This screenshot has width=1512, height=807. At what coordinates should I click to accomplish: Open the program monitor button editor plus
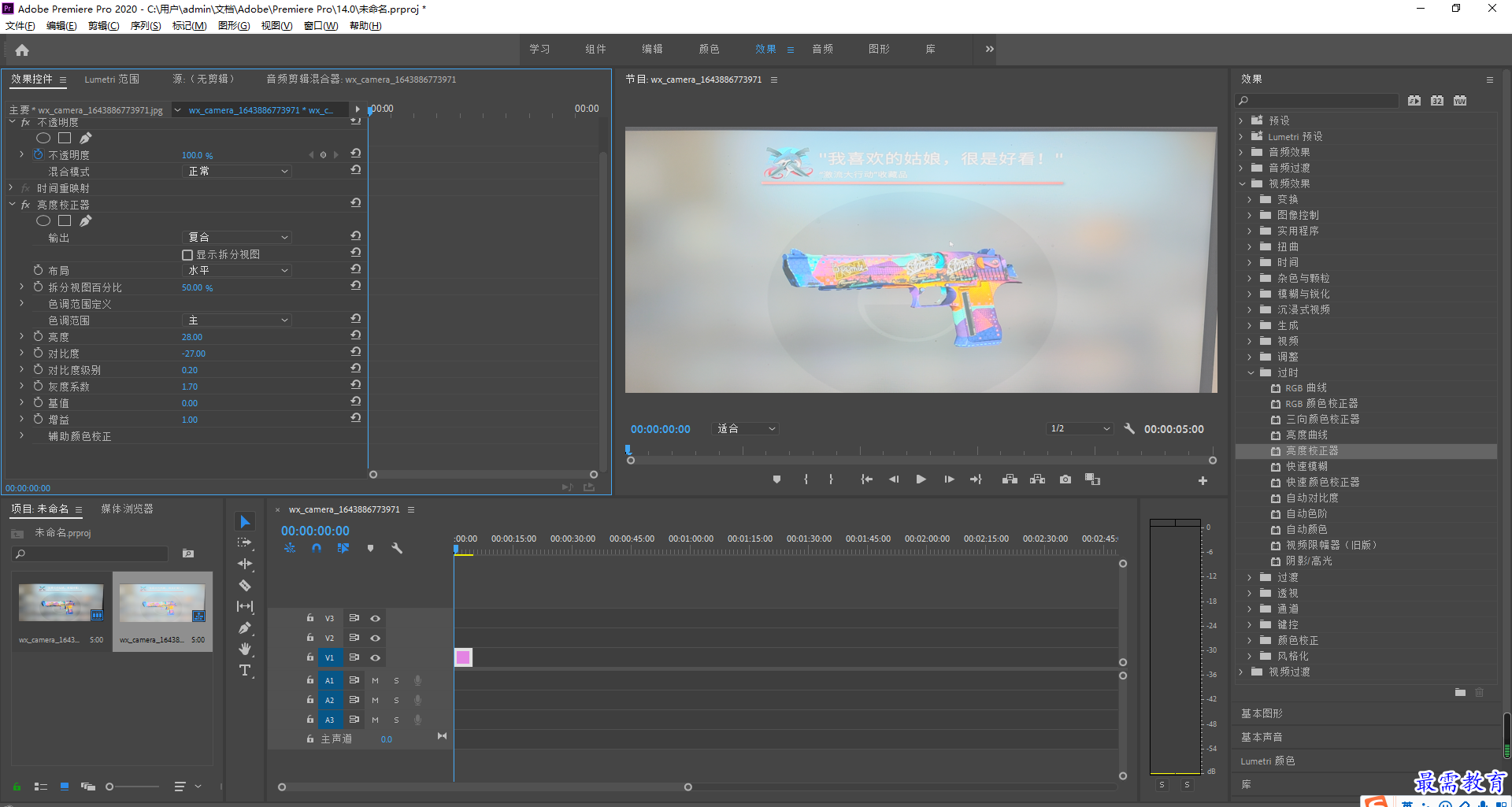point(1203,480)
